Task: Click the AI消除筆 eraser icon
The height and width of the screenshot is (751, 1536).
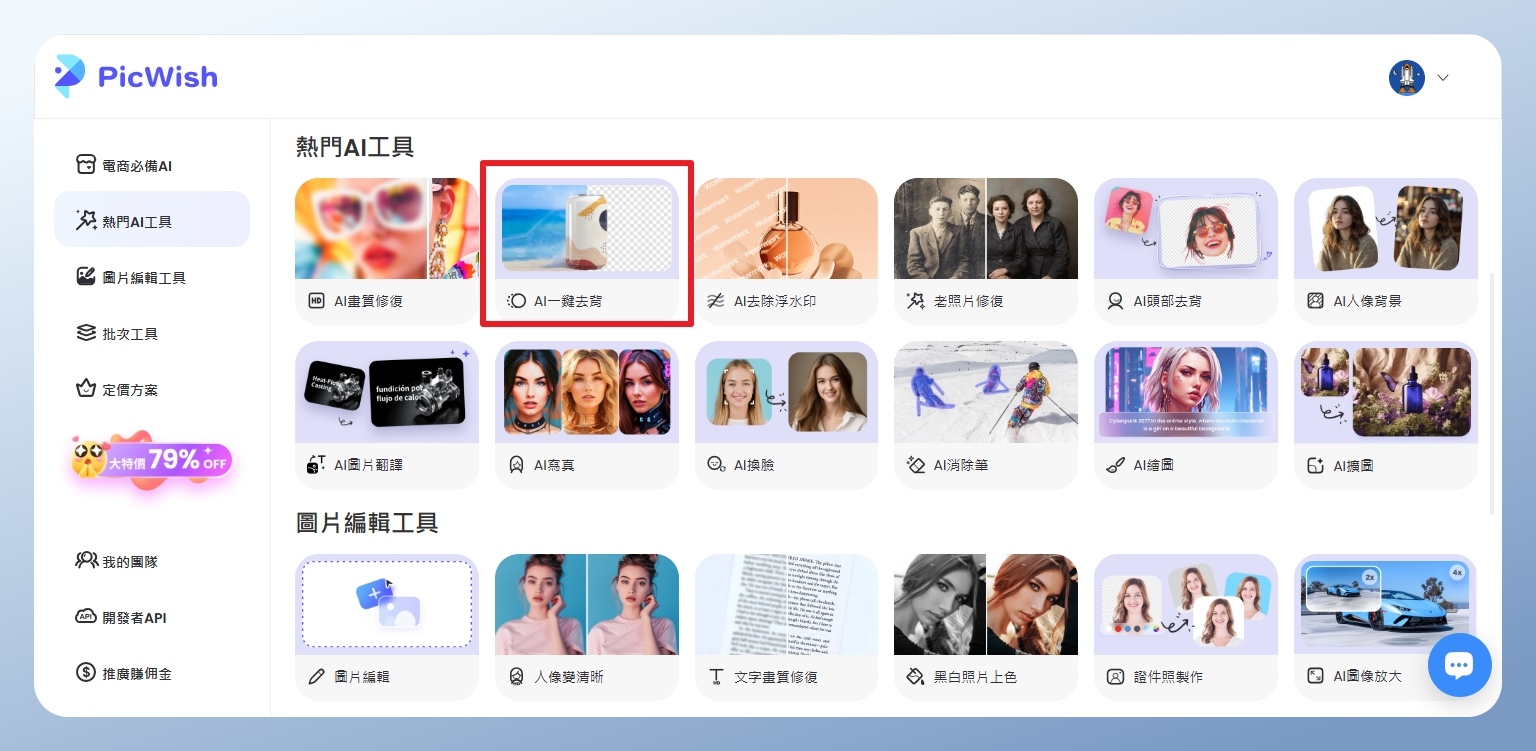Action: [x=915, y=465]
